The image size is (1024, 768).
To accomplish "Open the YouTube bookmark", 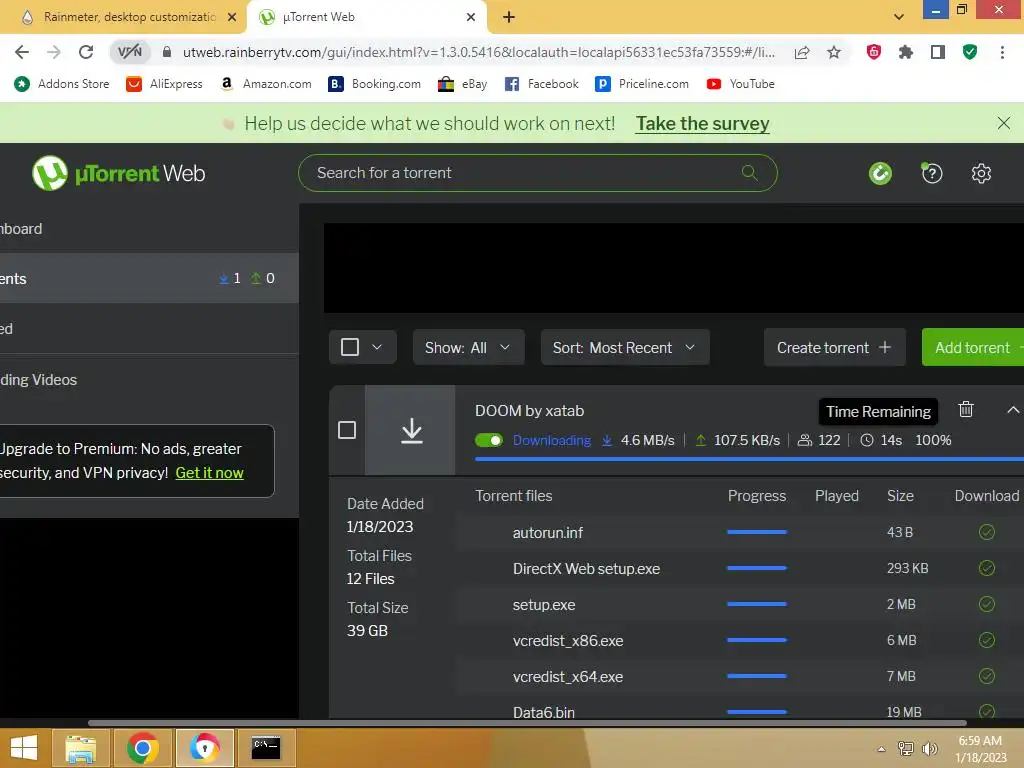I will click(x=741, y=84).
